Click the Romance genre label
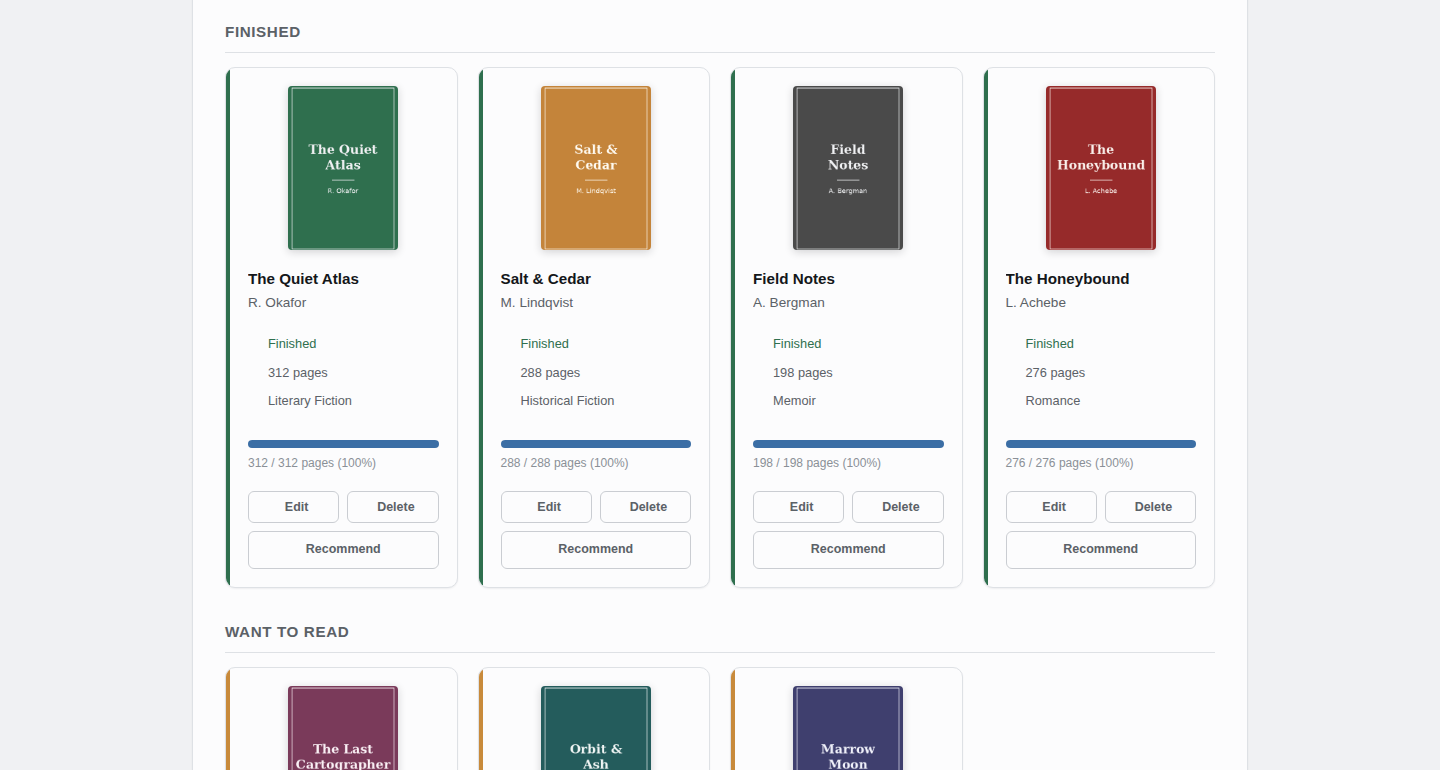This screenshot has height=770, width=1440. pyautogui.click(x=1053, y=401)
